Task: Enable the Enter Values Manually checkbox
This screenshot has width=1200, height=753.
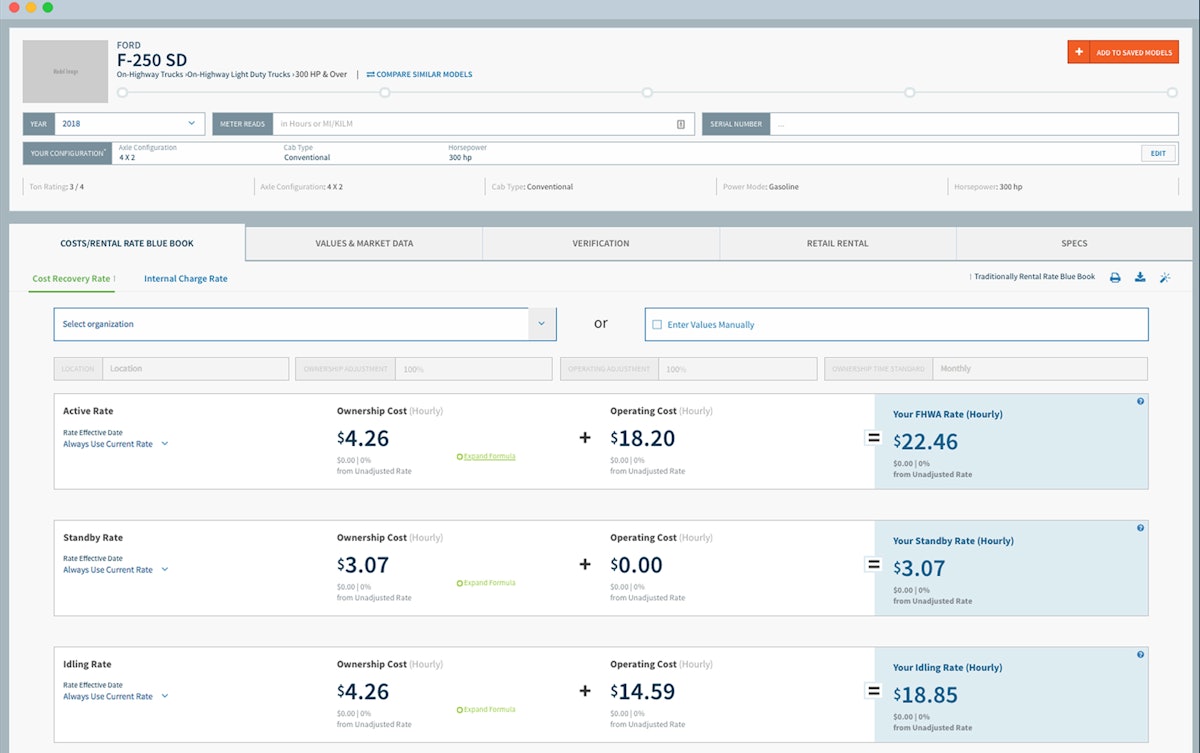Action: point(657,323)
